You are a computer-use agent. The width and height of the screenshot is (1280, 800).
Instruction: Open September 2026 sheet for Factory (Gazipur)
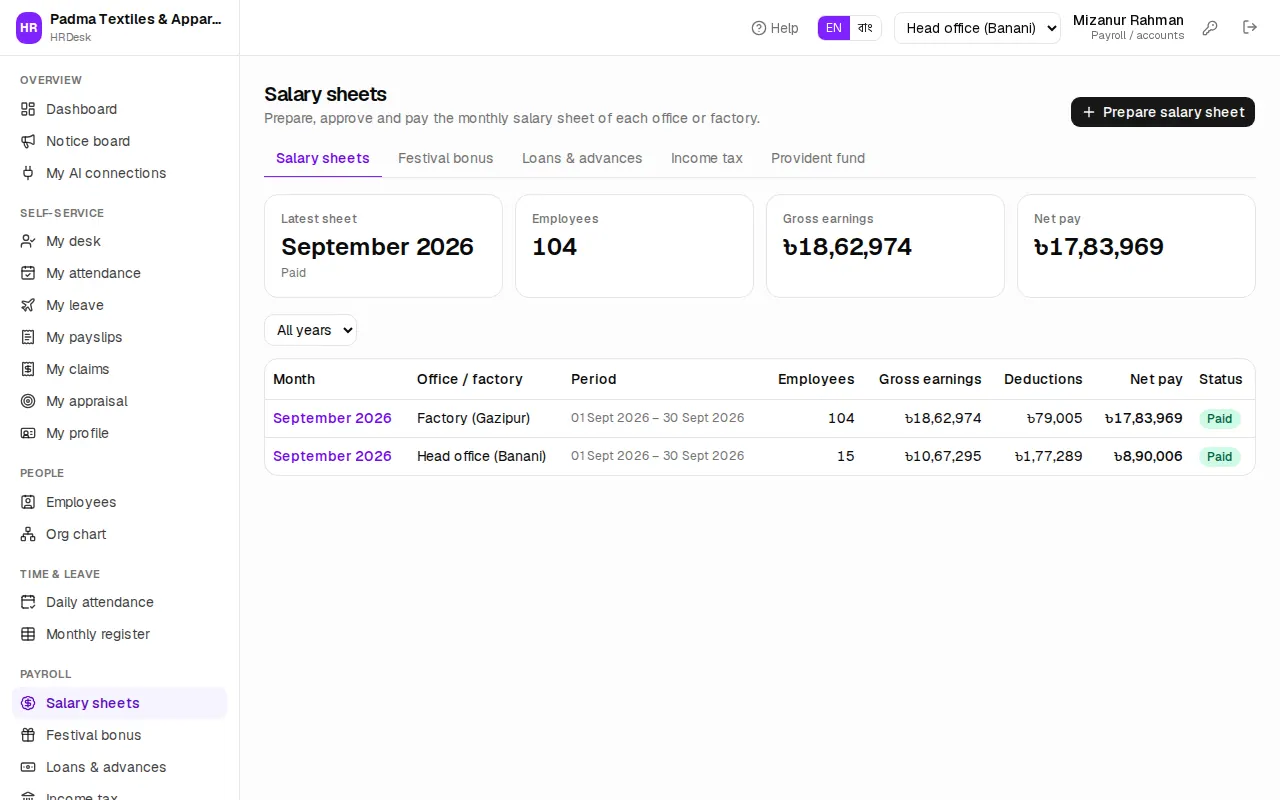click(x=332, y=418)
